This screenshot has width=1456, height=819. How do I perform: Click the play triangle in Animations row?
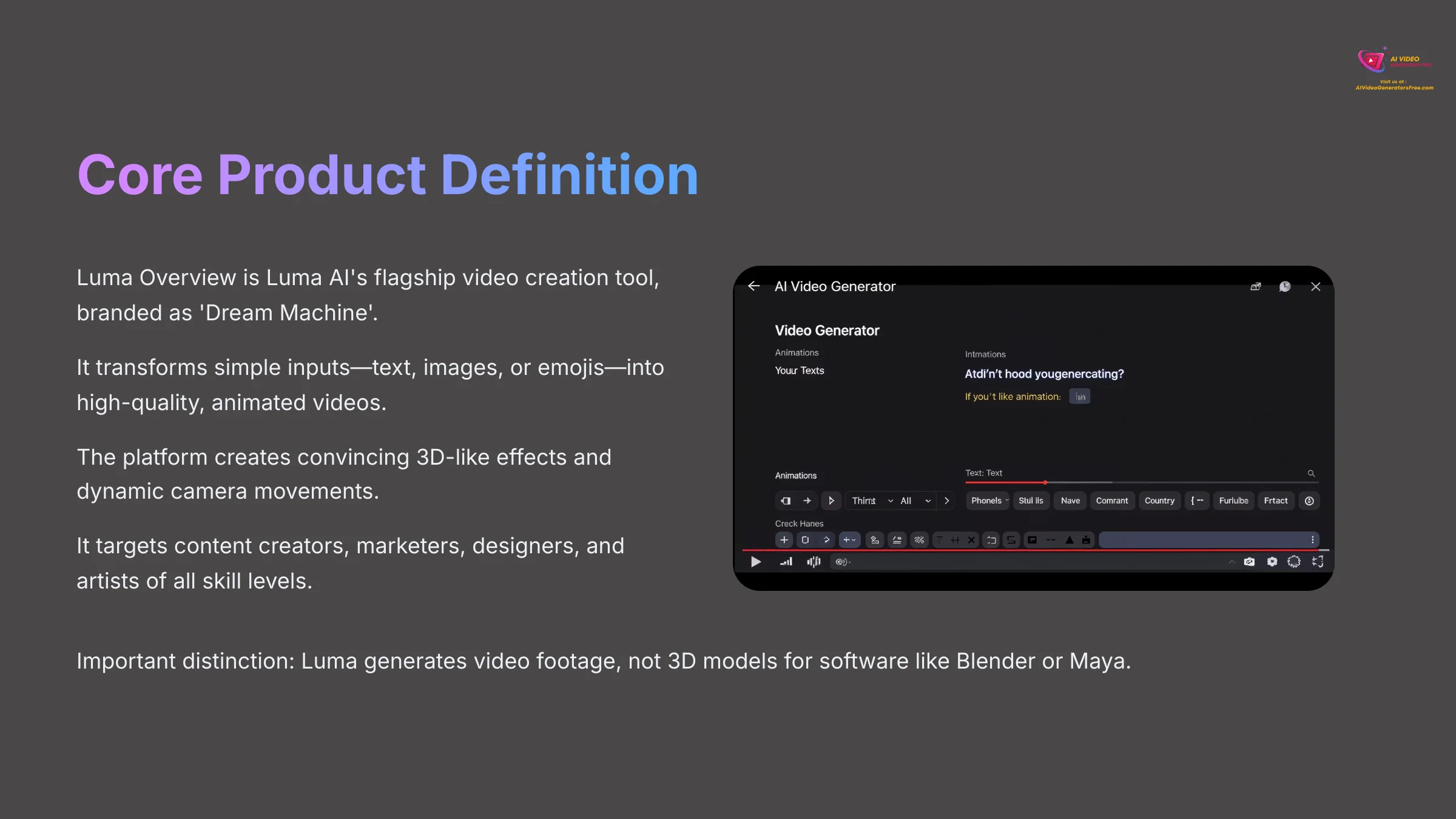[831, 500]
